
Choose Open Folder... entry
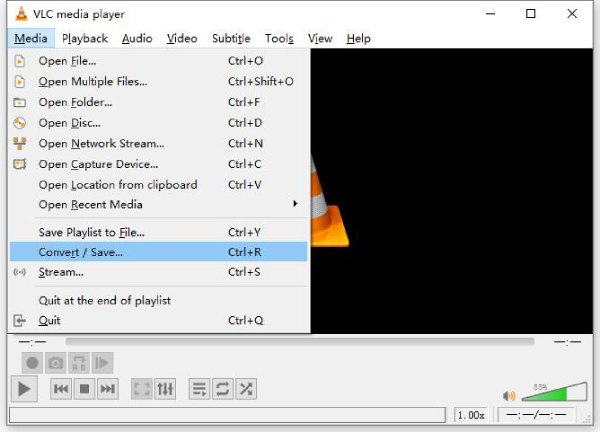[x=158, y=102]
